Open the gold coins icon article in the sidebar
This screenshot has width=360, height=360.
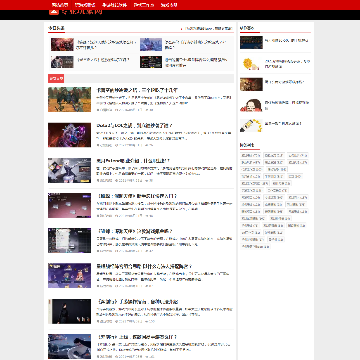click(251, 64)
